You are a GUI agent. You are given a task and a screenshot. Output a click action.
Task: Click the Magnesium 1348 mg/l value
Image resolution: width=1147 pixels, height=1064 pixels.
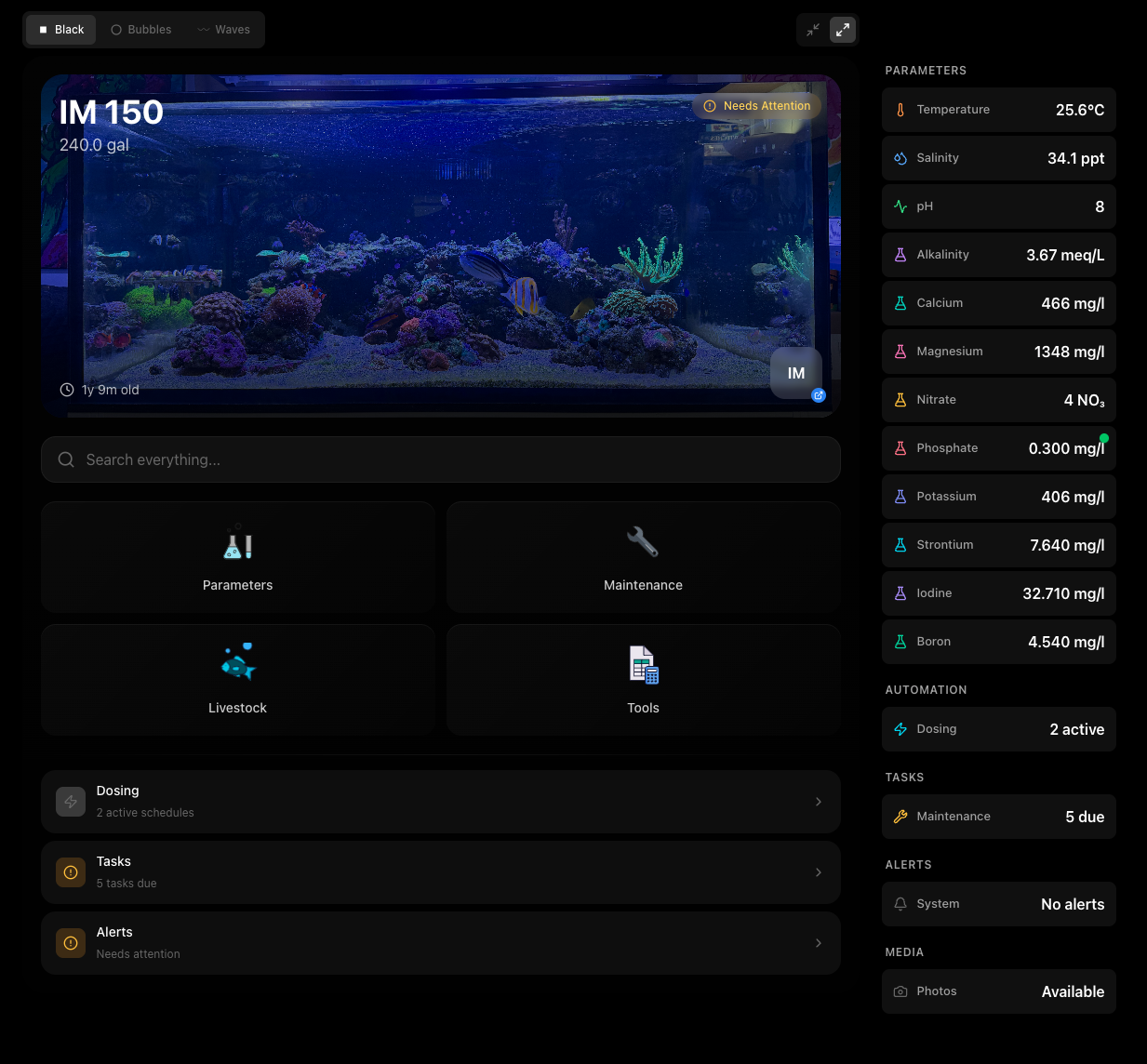click(1070, 352)
